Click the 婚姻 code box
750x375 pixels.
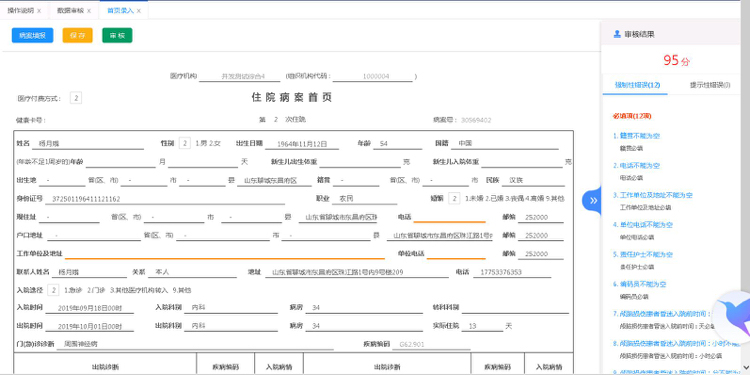click(x=454, y=198)
